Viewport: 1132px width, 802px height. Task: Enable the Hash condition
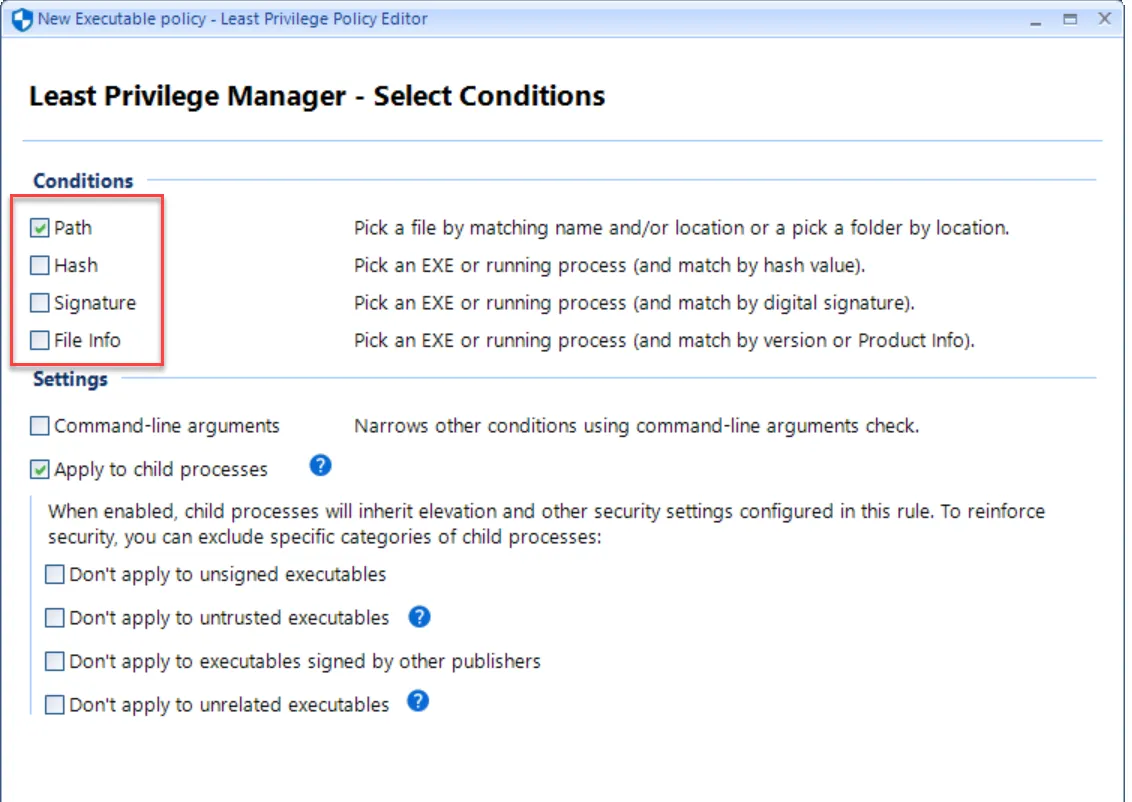click(40, 265)
